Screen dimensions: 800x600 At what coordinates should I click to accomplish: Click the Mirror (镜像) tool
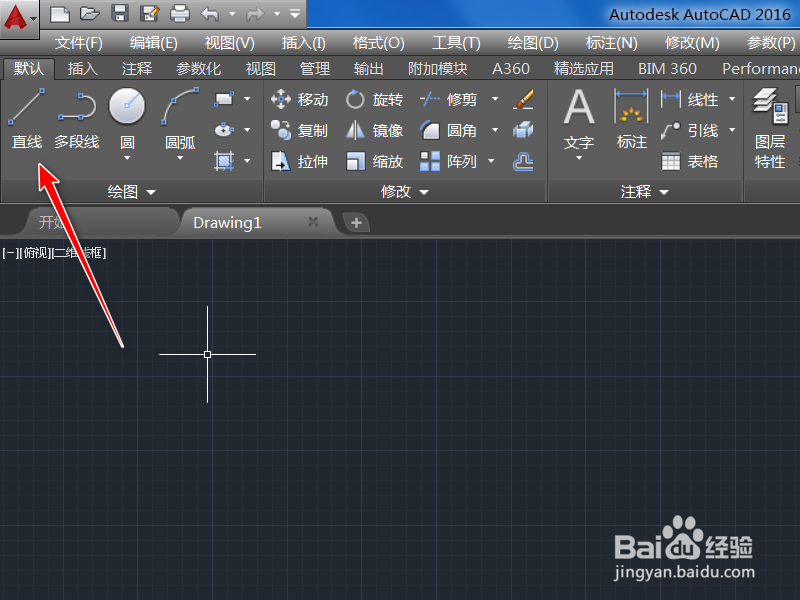pos(374,131)
